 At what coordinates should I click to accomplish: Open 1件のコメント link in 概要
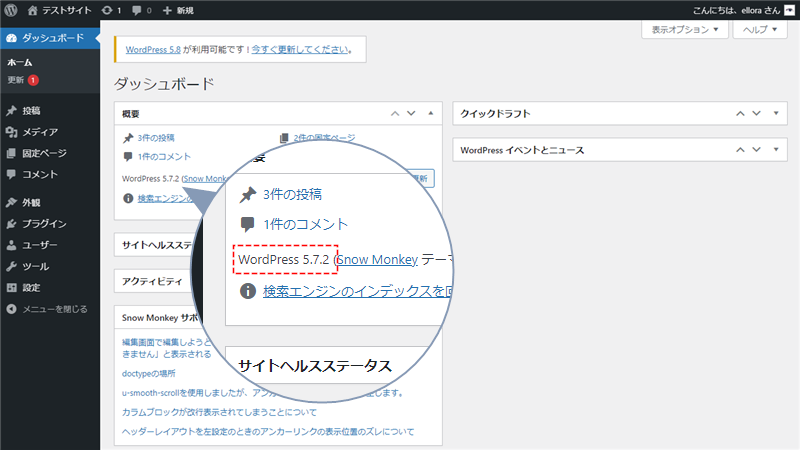[x=164, y=157]
